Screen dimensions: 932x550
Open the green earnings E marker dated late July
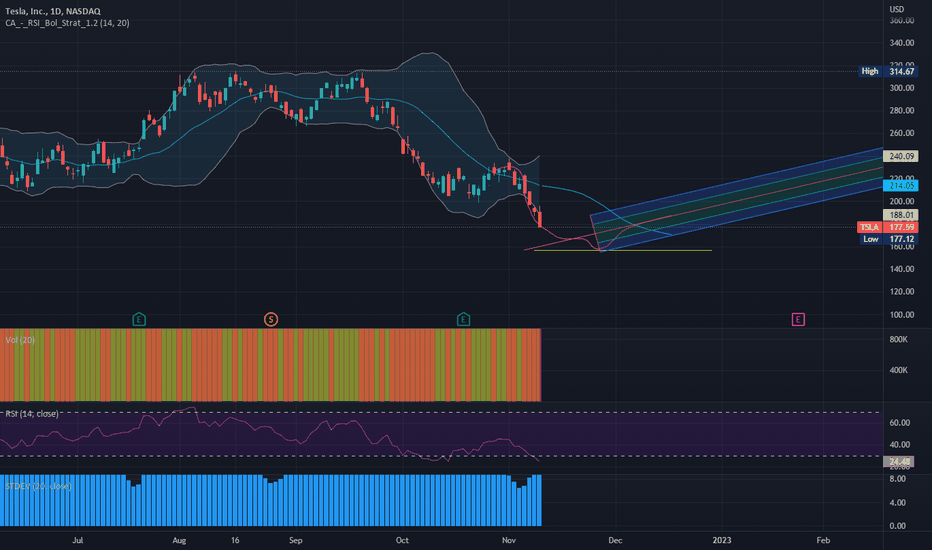point(138,320)
